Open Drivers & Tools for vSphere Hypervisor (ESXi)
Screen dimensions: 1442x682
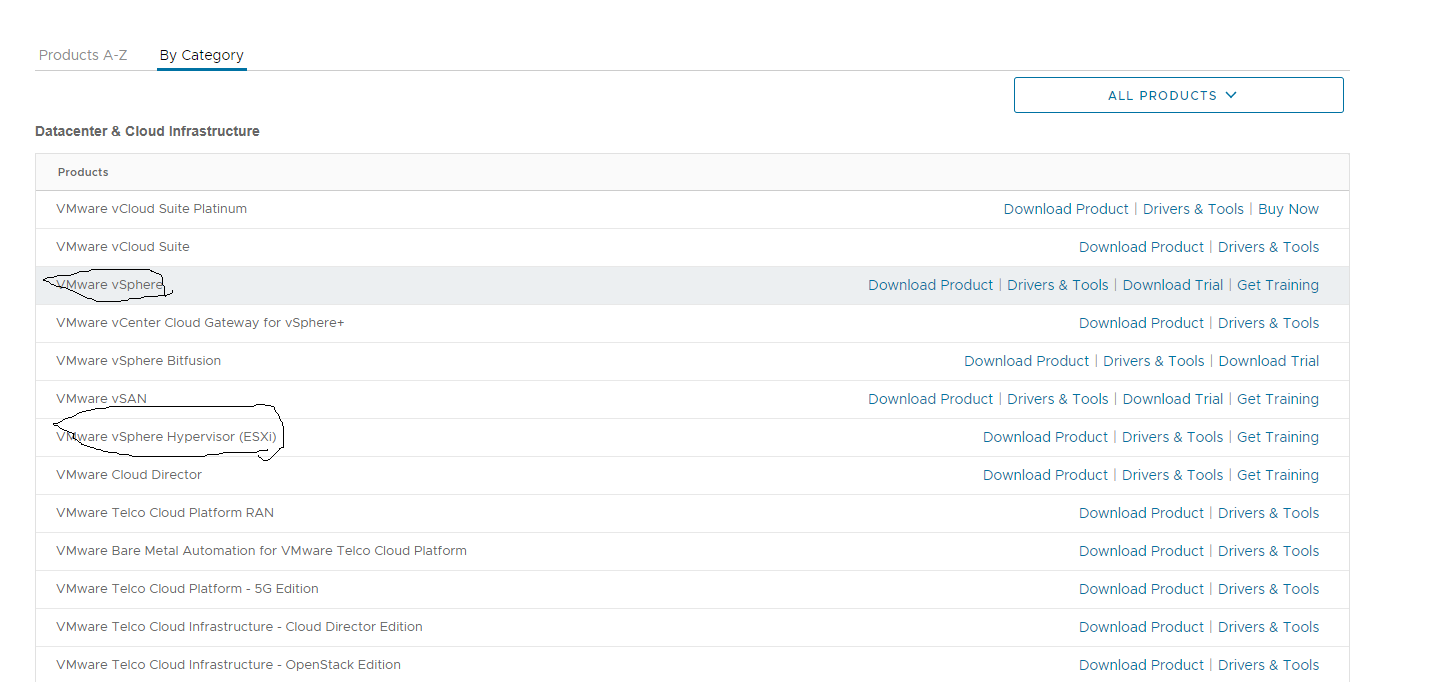click(1172, 437)
